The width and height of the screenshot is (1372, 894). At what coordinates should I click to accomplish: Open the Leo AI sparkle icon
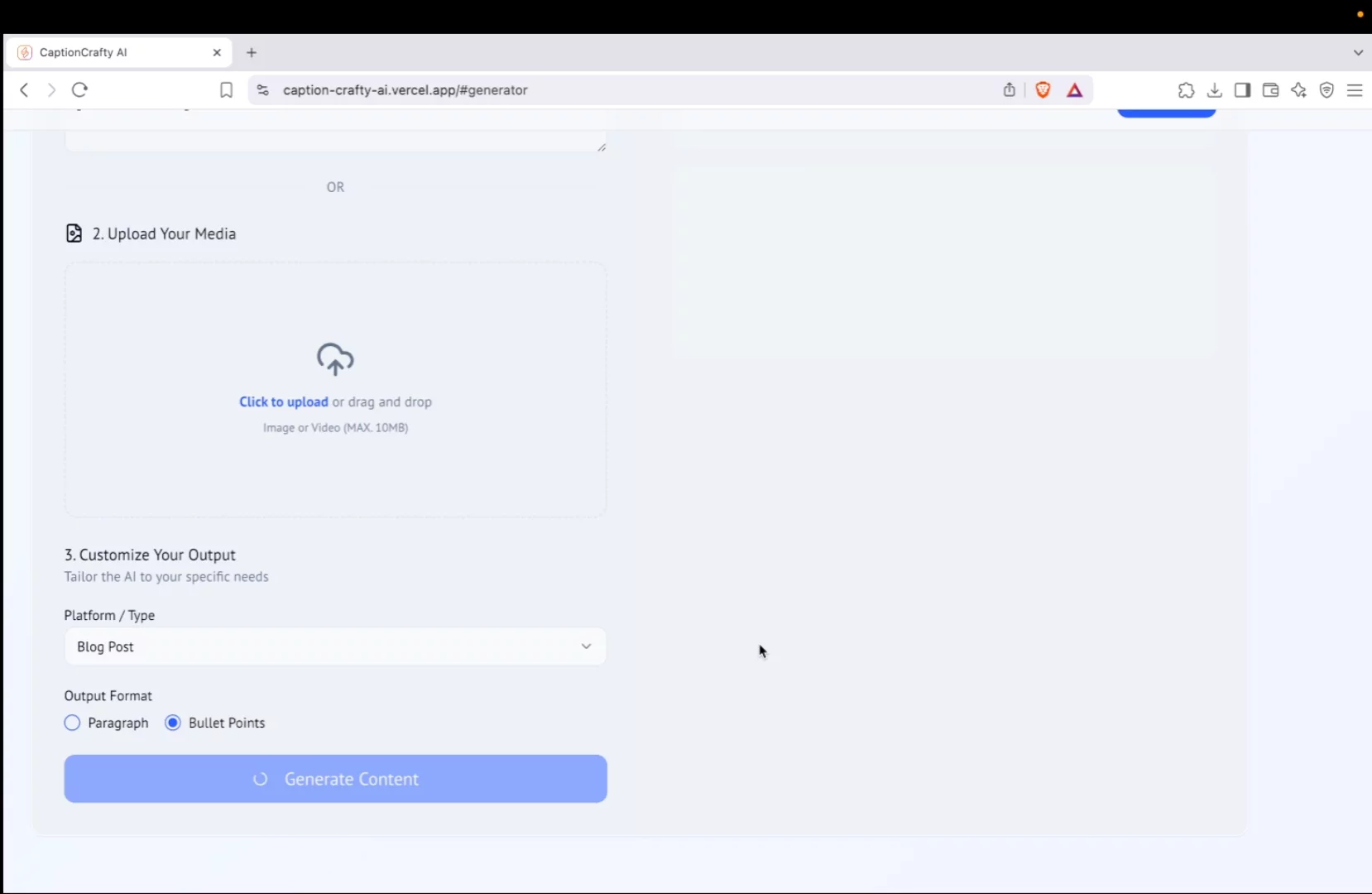(1298, 90)
